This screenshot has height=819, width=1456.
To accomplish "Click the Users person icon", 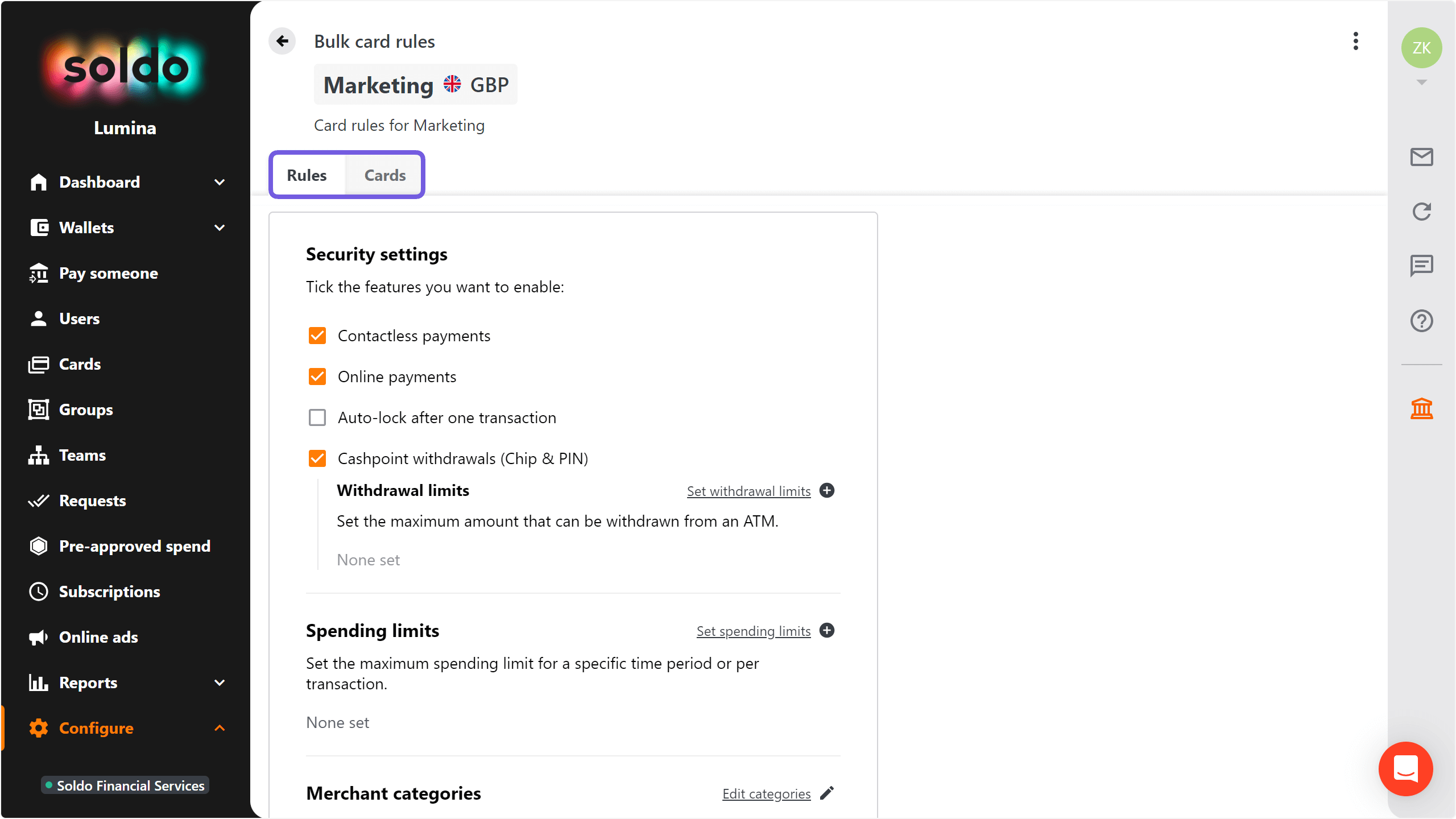I will [x=39, y=318].
